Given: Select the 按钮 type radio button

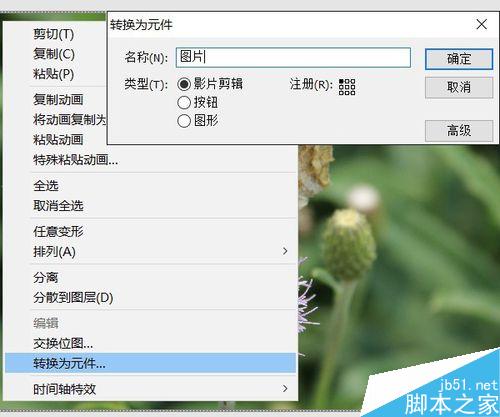Looking at the screenshot, I should [184, 103].
